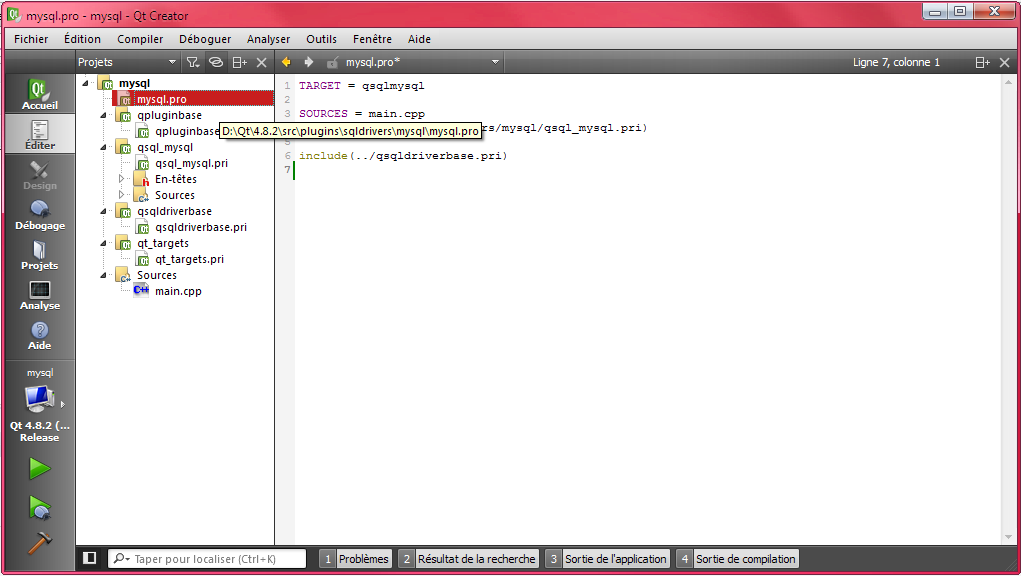The image size is (1021, 576).
Task: Click the lock icon beside mysql.pro
Action: click(x=332, y=62)
